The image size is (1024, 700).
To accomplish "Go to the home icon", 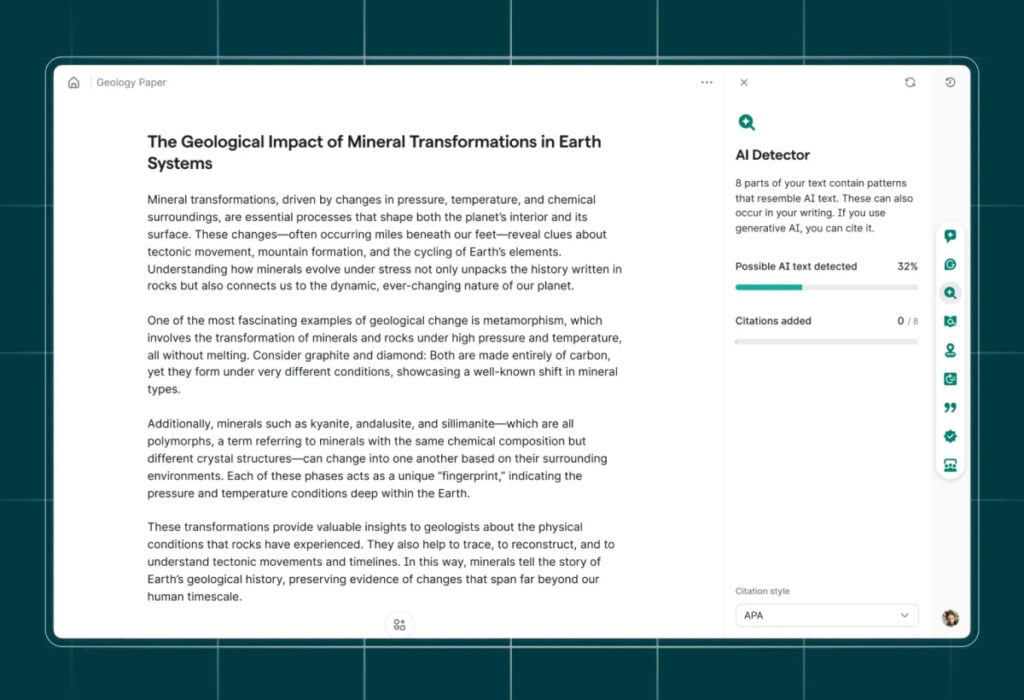I will pyautogui.click(x=73, y=83).
